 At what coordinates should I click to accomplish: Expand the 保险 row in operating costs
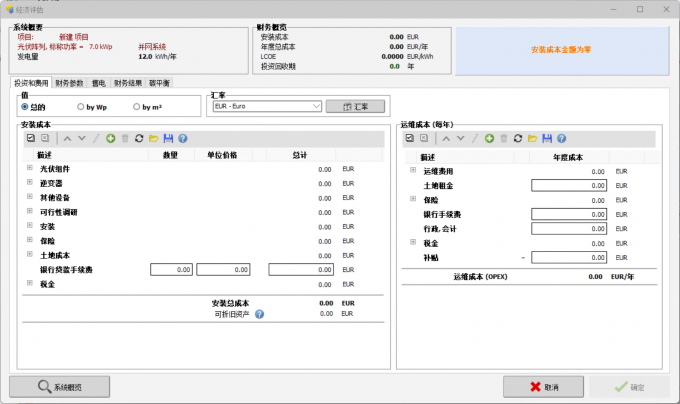(413, 199)
